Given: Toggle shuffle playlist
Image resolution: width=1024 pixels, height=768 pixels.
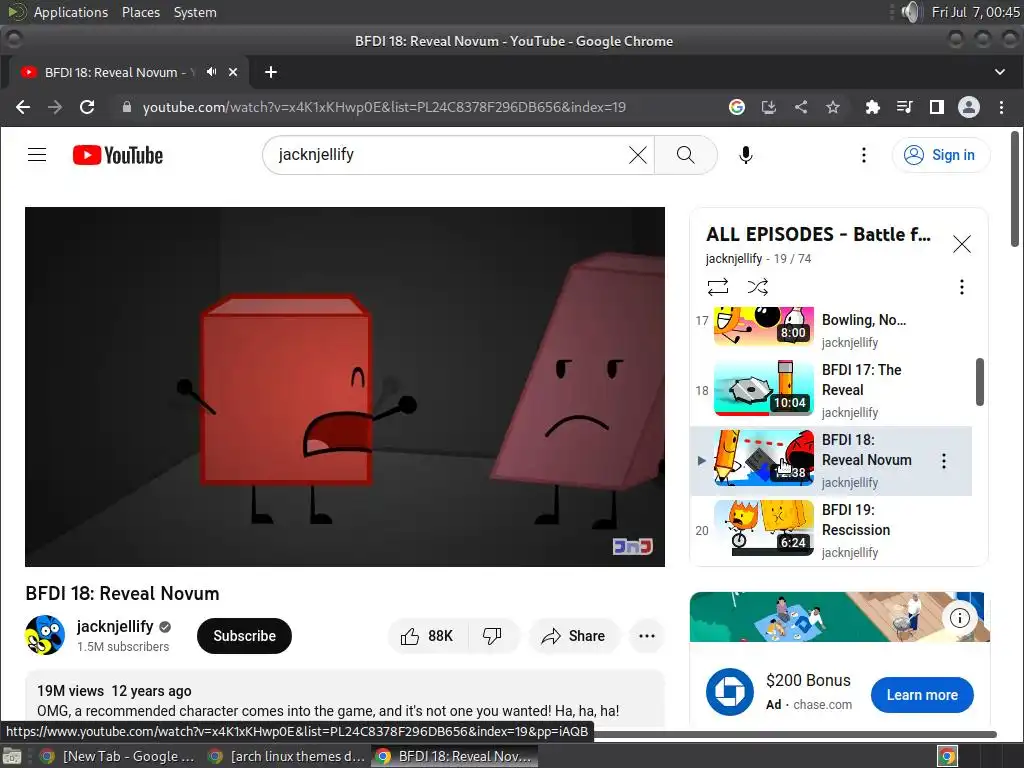Looking at the screenshot, I should (x=758, y=287).
